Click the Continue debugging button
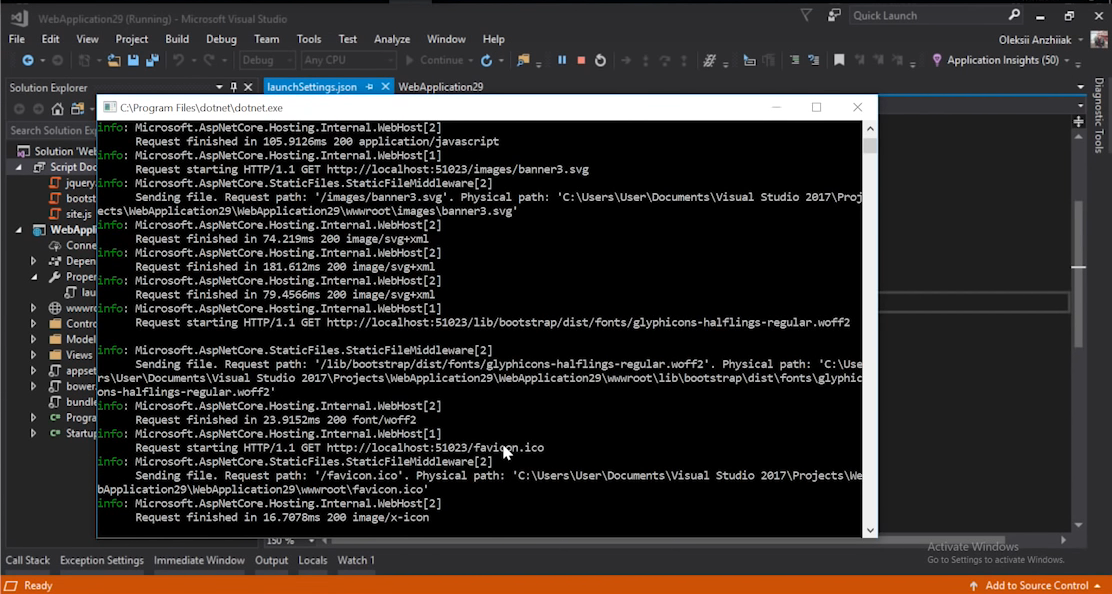This screenshot has width=1112, height=594. [x=434, y=60]
